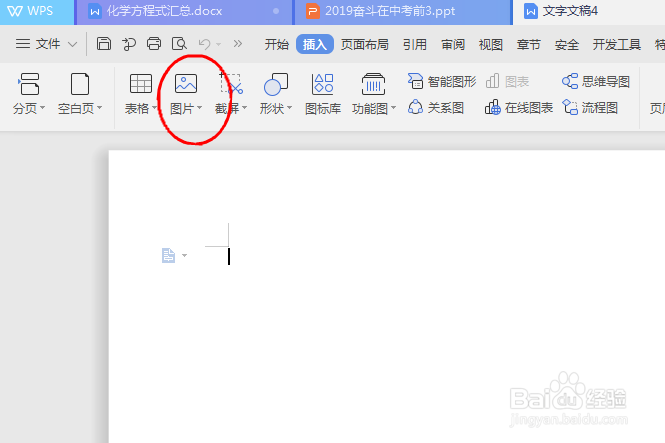This screenshot has width=665, height=443.
Task: Click inside the blank document page
Action: pos(387,296)
